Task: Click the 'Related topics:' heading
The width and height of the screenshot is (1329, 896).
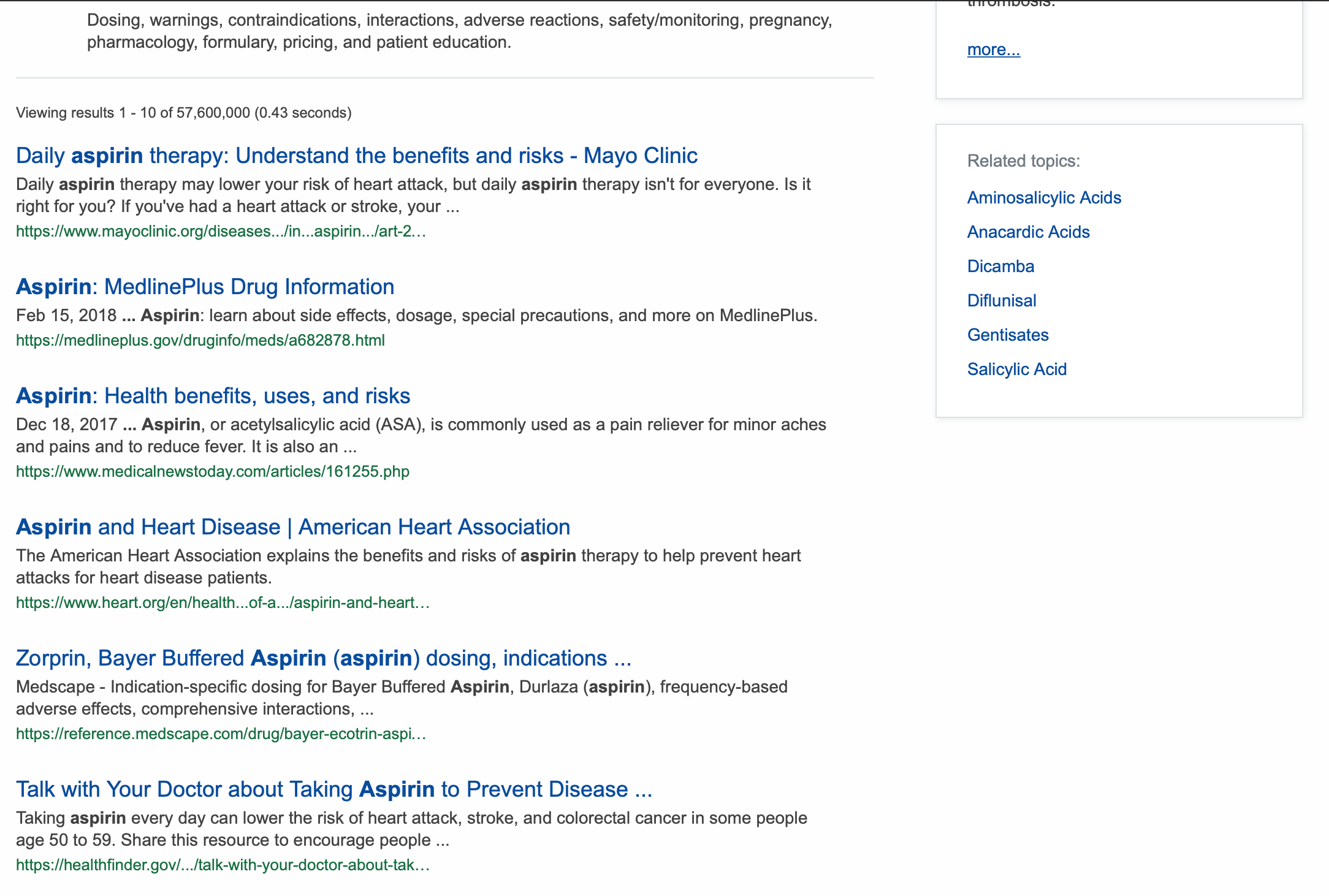Action: coord(1024,161)
